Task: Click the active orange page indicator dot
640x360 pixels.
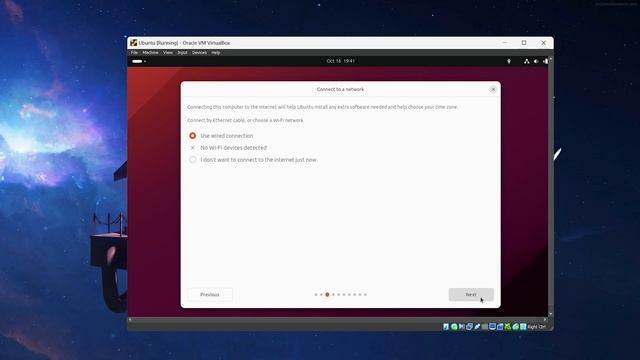Action: (327, 294)
